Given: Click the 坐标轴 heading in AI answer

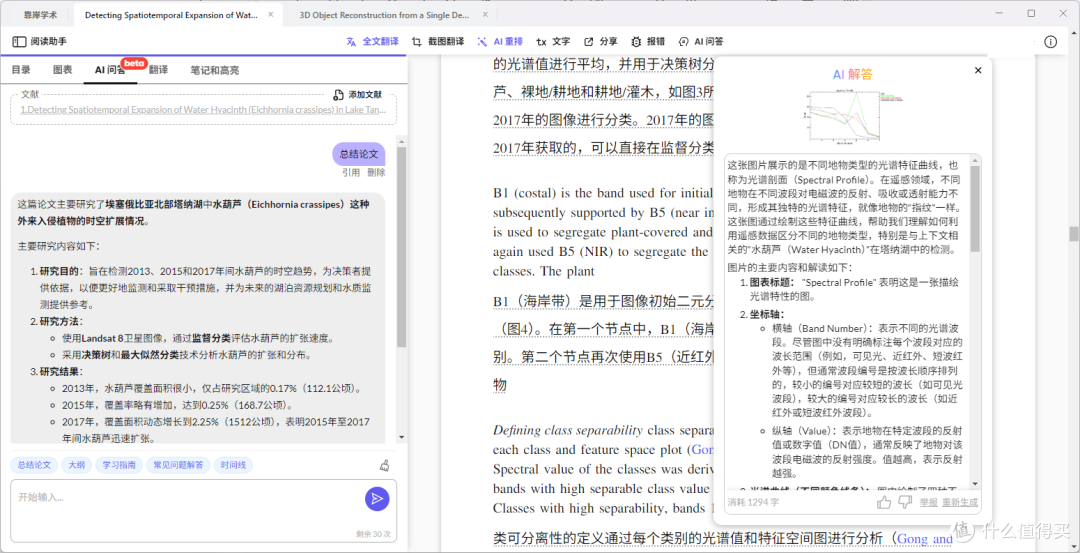Looking at the screenshot, I should click(767, 315).
